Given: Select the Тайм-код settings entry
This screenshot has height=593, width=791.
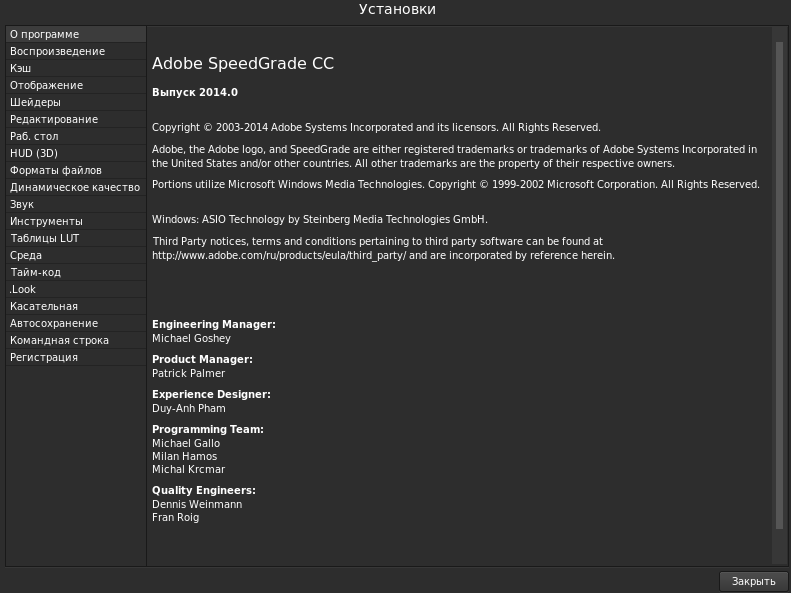Looking at the screenshot, I should pyautogui.click(x=35, y=272).
